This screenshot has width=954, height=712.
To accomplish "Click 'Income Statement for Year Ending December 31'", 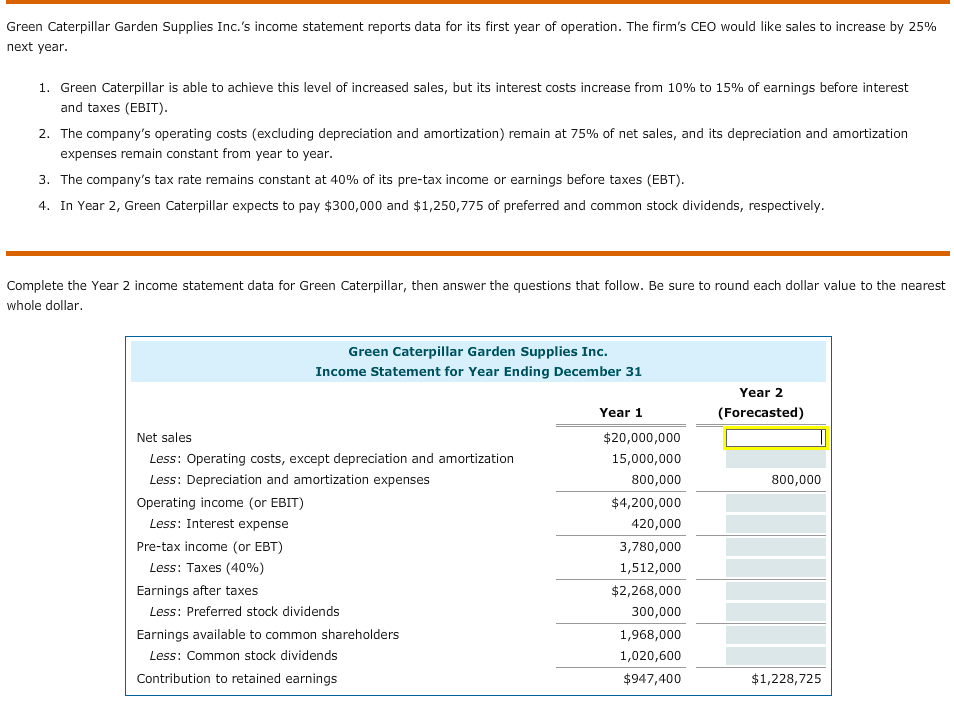I will coord(478,372).
